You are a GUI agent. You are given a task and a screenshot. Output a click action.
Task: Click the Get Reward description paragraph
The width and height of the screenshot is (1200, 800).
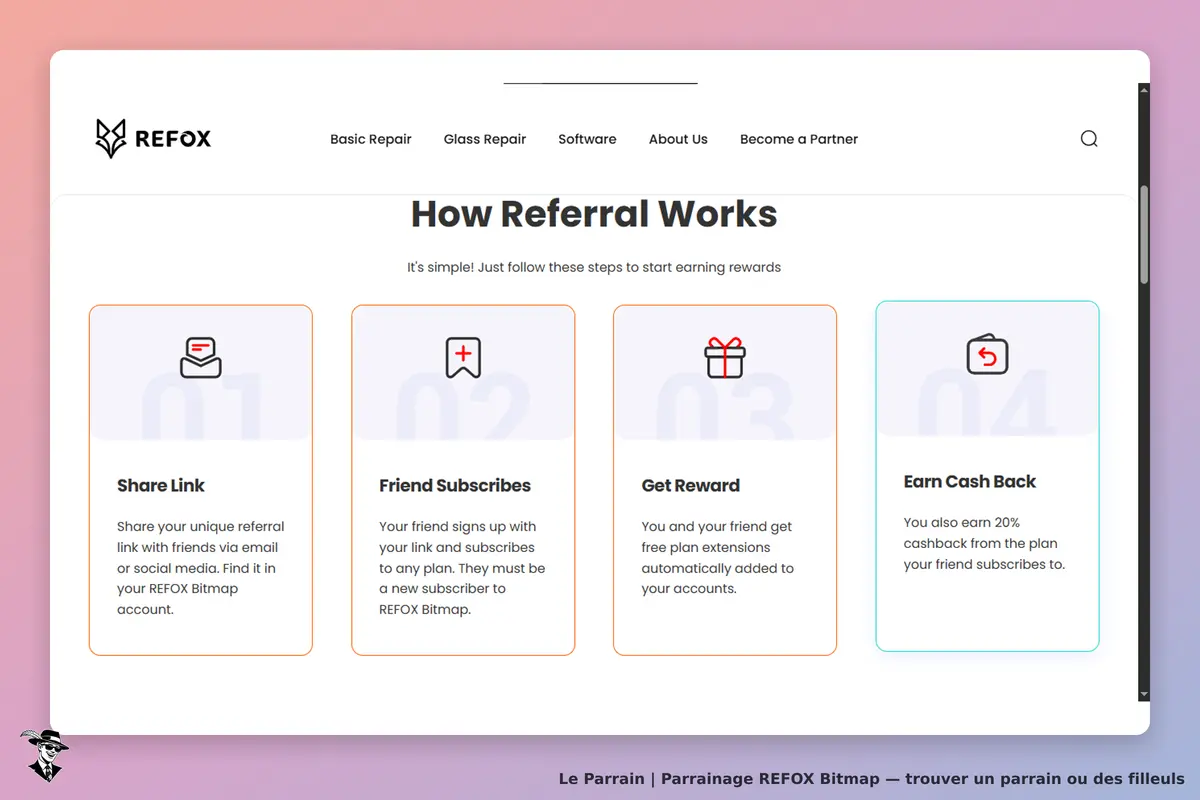click(718, 558)
